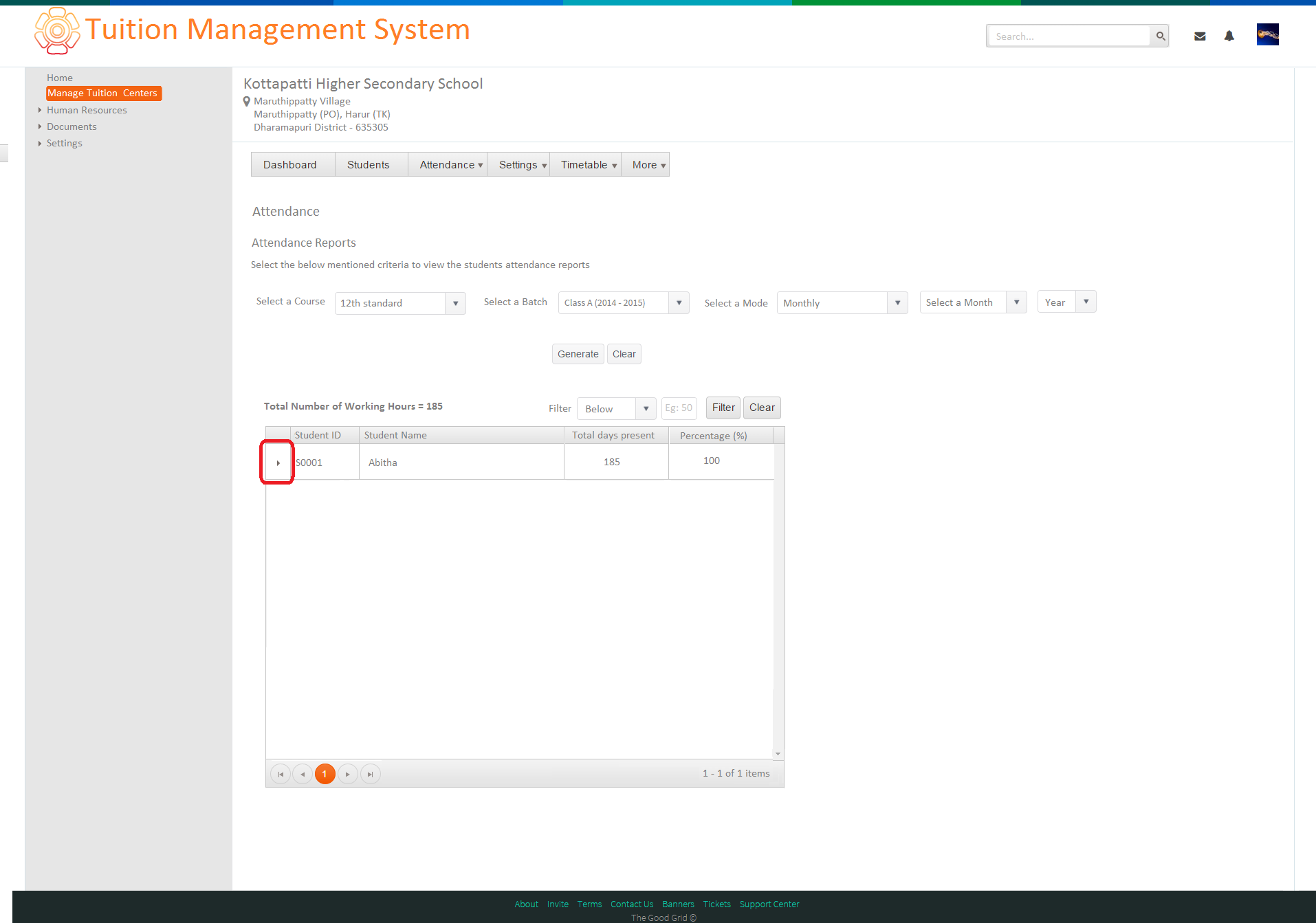Screen dimensions: 1316x923
Task: Click the location pin icon near Maruthippatty Village
Action: click(247, 102)
